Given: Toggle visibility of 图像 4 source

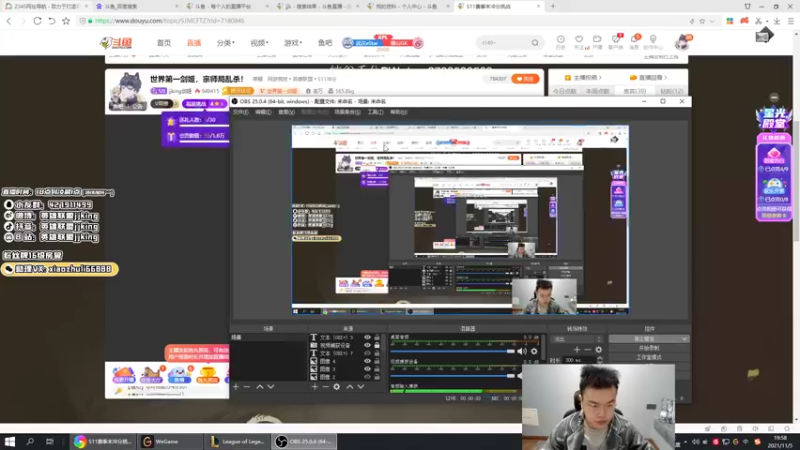Looking at the screenshot, I should click(x=367, y=361).
